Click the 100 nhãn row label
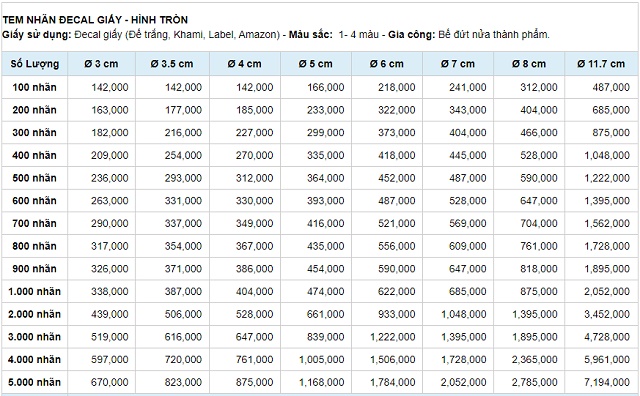Screen dimensions: 640x396 (35, 87)
